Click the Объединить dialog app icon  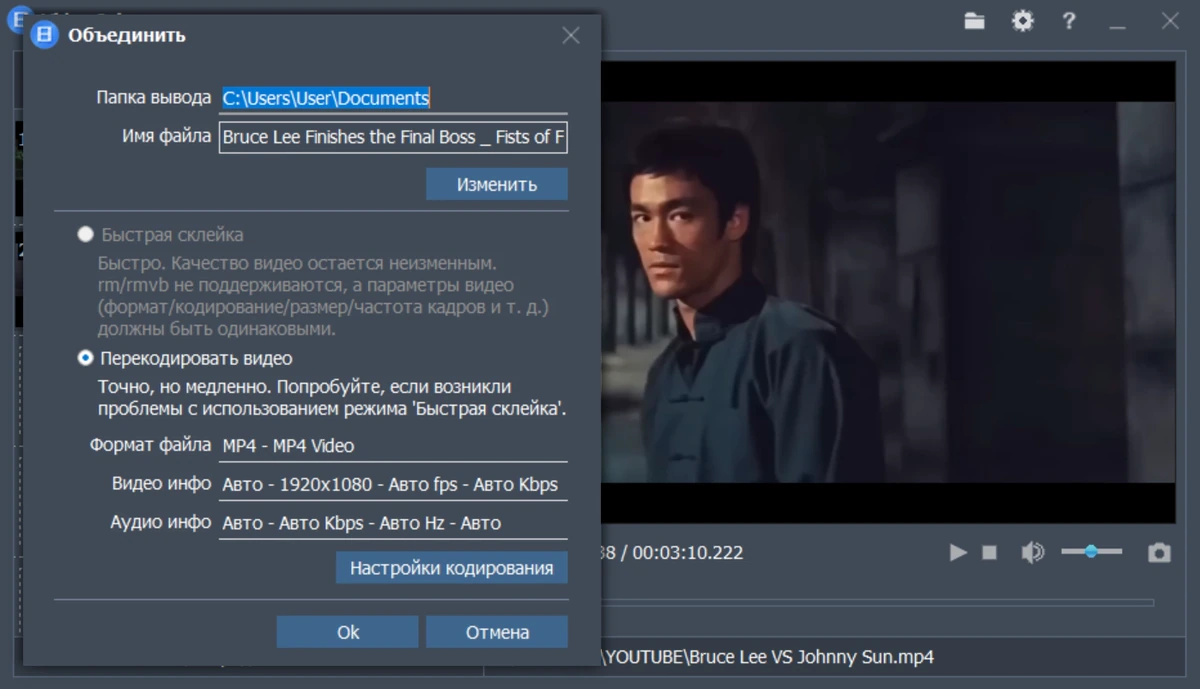click(x=44, y=36)
